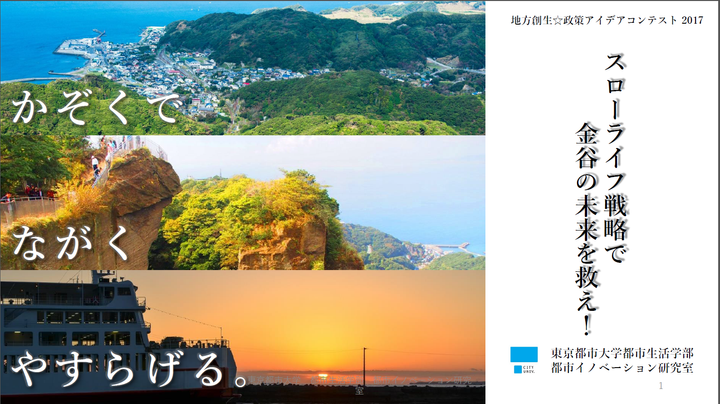Select the cliff lookout photo in the middle
Screen dimensions: 720x404
pyautogui.click(x=242, y=202)
